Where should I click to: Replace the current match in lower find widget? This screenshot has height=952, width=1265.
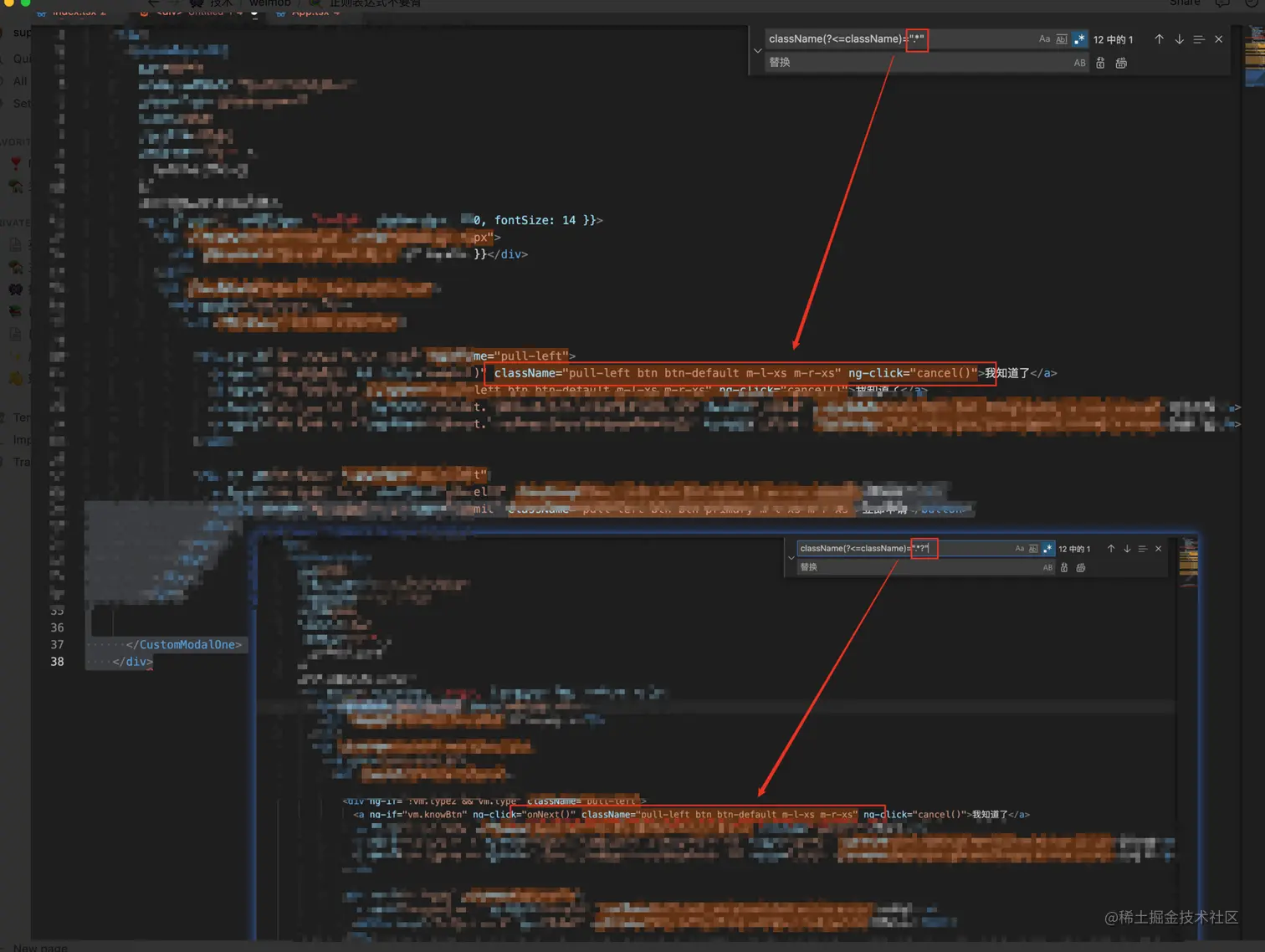1064,567
